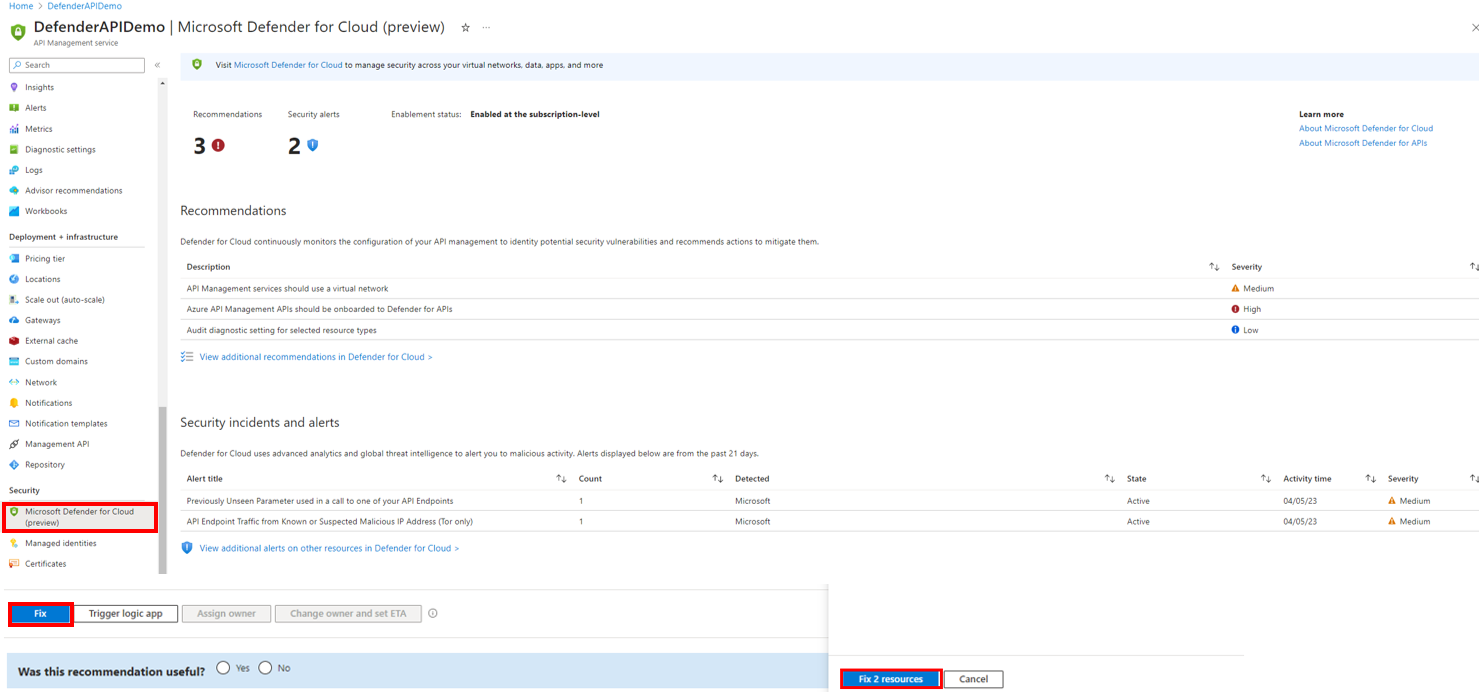Click the sidebar Search input field

[77, 65]
